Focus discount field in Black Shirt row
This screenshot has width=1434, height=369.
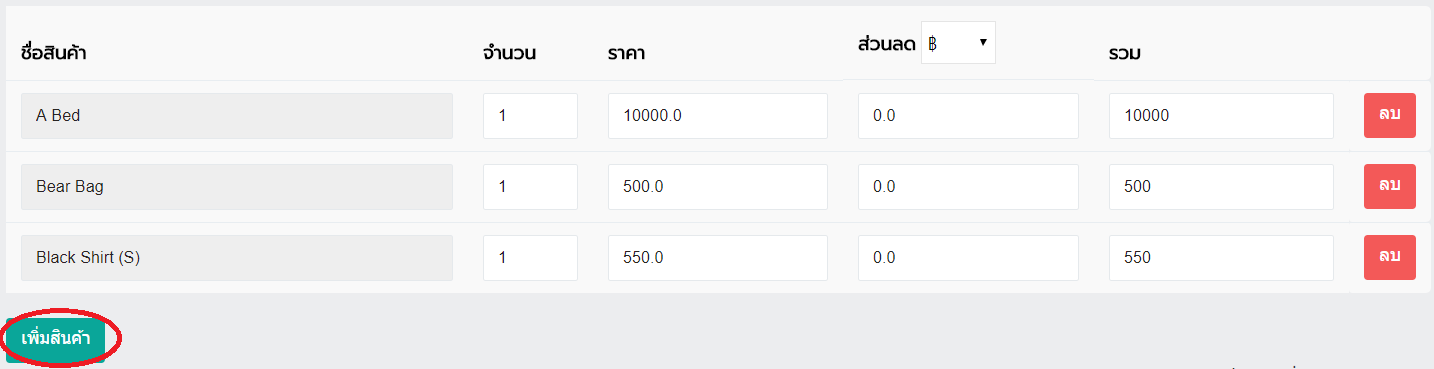(968, 258)
